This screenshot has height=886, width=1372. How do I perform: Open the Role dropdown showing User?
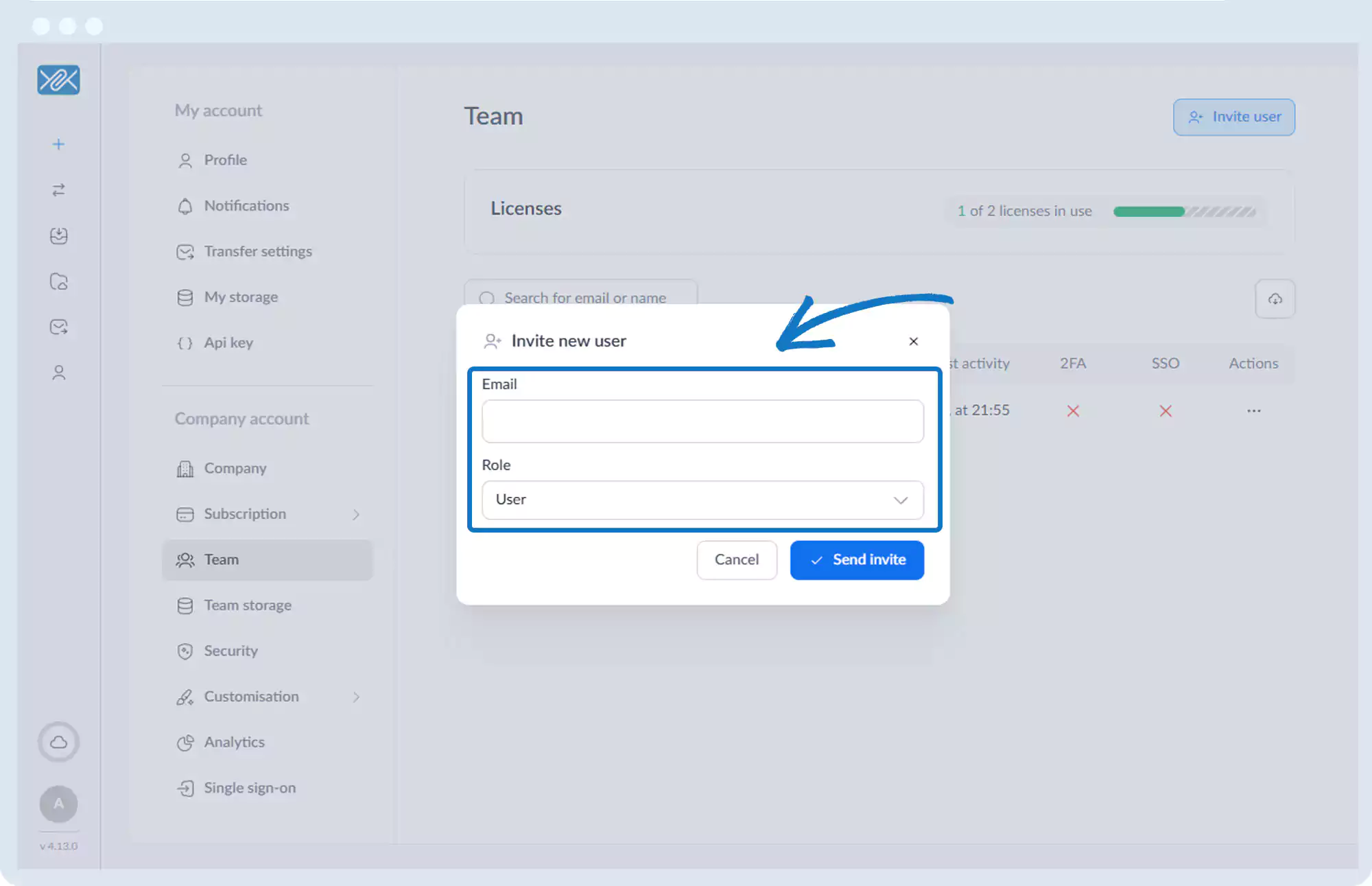click(x=702, y=500)
